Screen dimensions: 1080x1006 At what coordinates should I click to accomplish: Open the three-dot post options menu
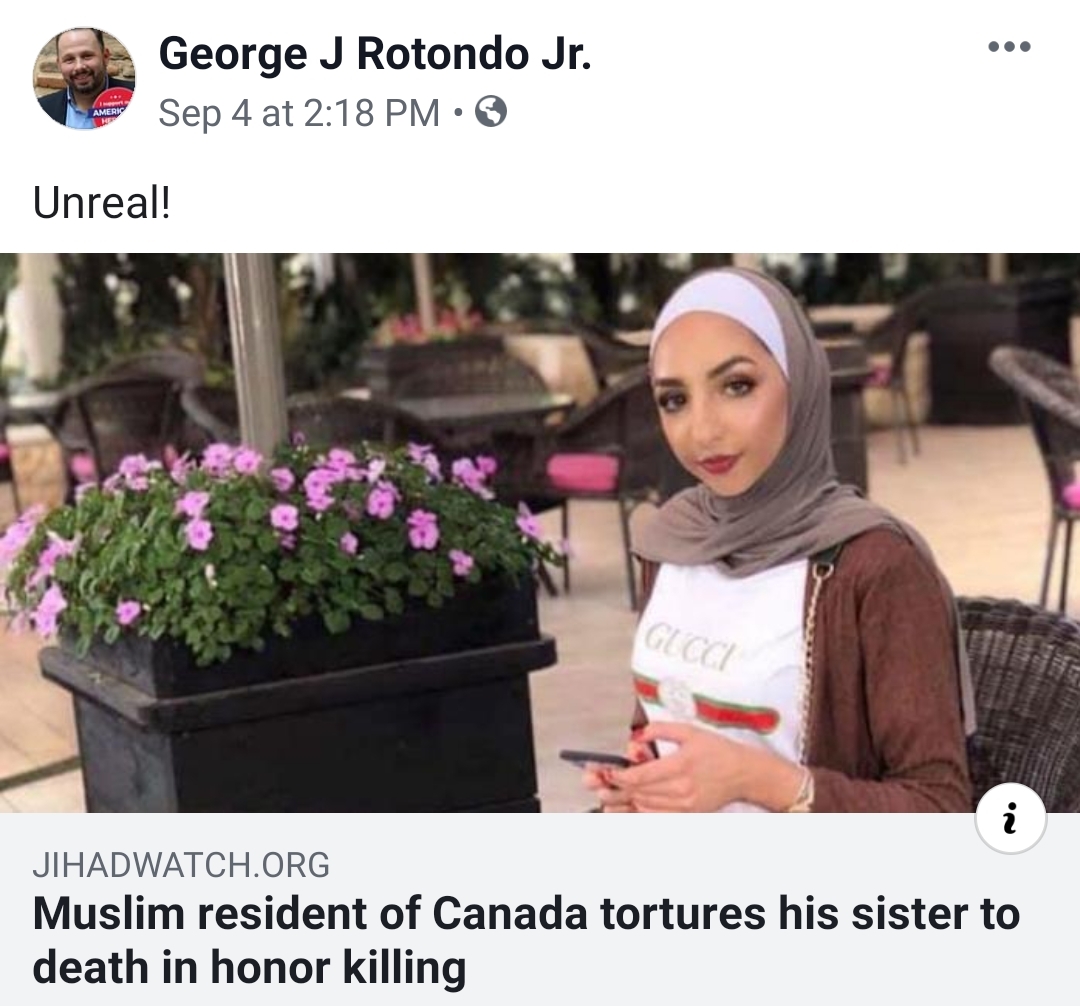coord(1009,47)
